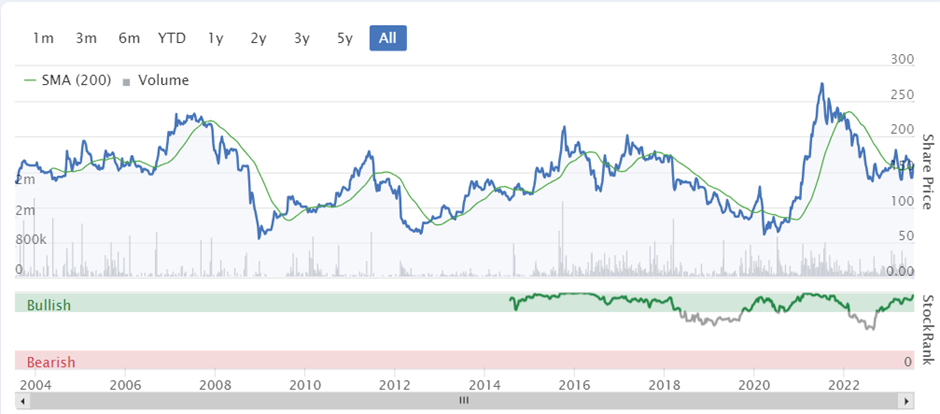Click the scrollbar left arrow

pos(22,400)
